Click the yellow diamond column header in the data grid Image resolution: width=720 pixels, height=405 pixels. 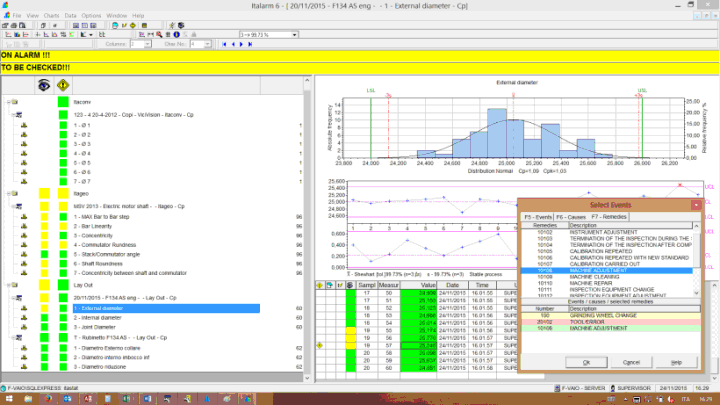(320, 285)
